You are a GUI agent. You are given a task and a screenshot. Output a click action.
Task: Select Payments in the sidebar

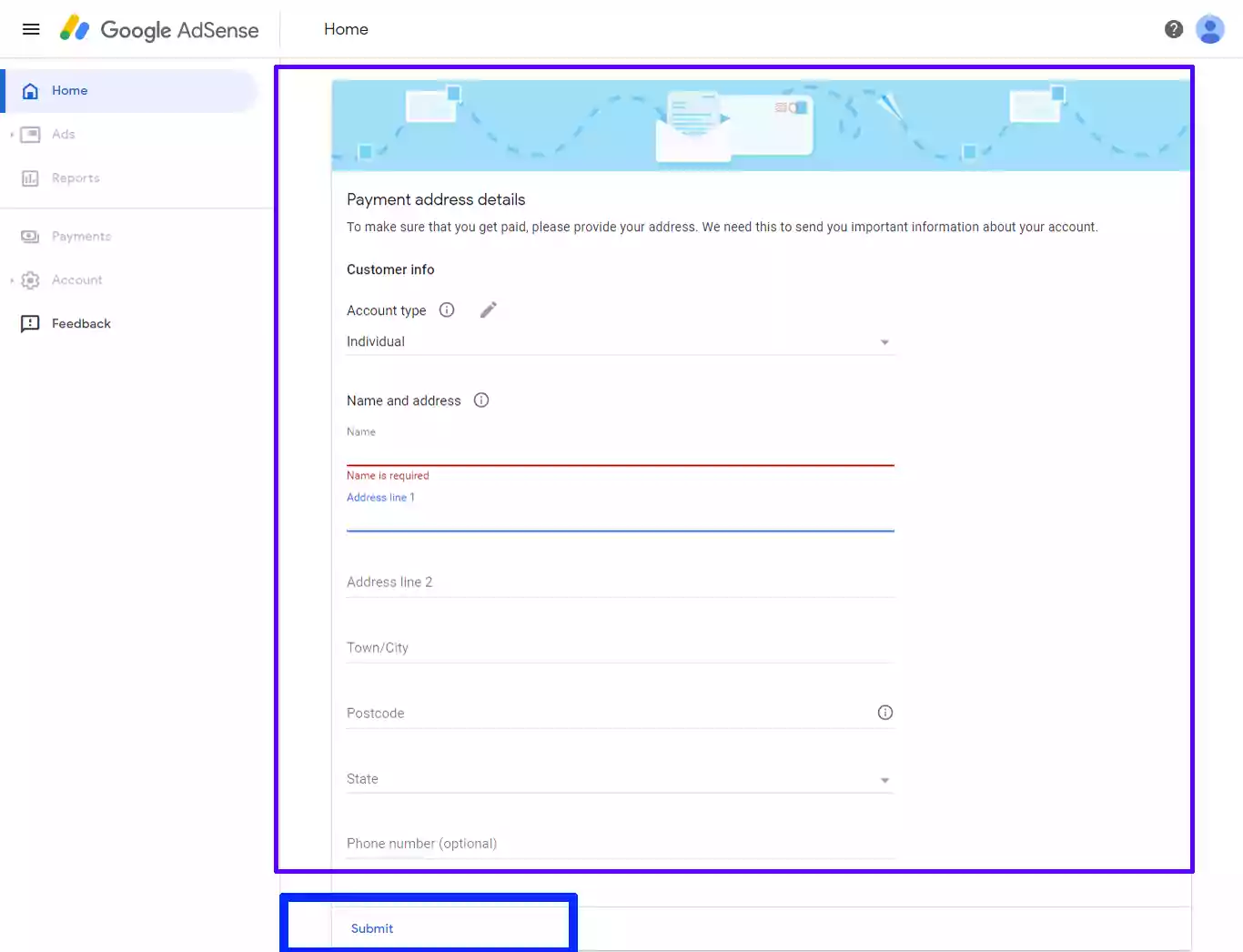pyautogui.click(x=80, y=236)
